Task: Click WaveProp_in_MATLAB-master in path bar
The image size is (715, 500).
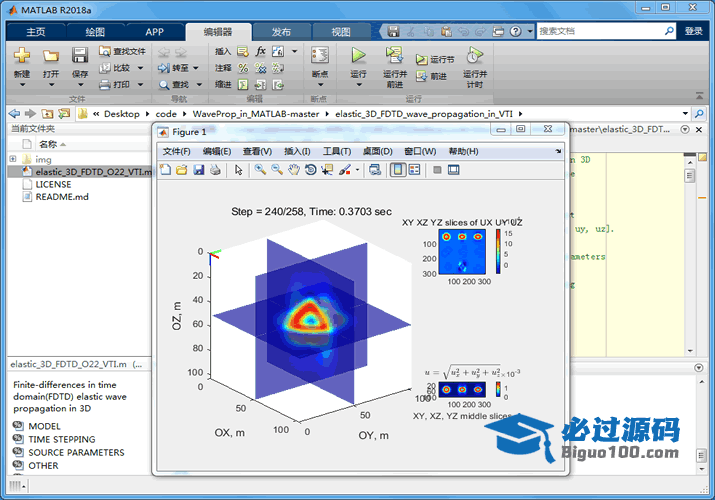Action: pyautogui.click(x=256, y=114)
